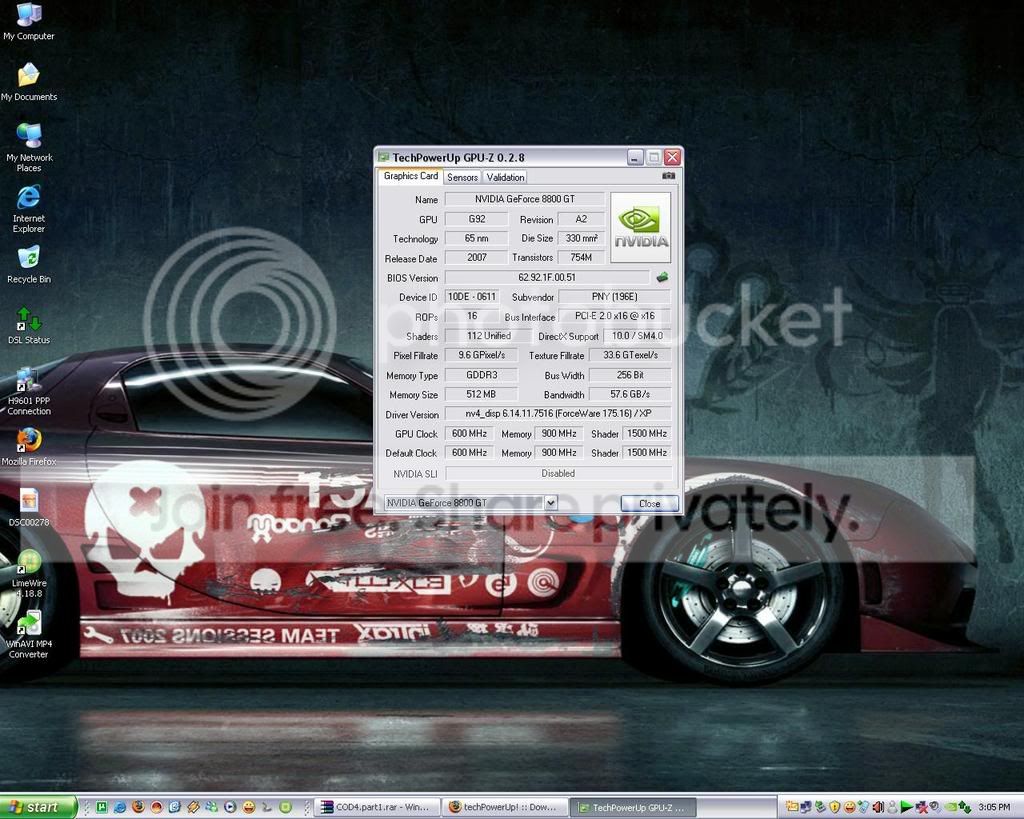
Task: Click the NVIDIA logo in GPU-Z
Action: [x=640, y=227]
